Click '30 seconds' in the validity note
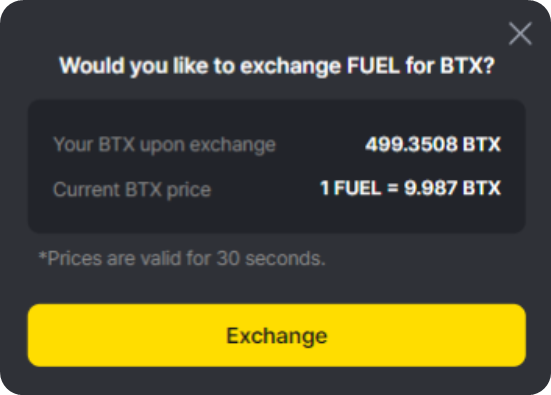The image size is (551, 395). (x=271, y=258)
